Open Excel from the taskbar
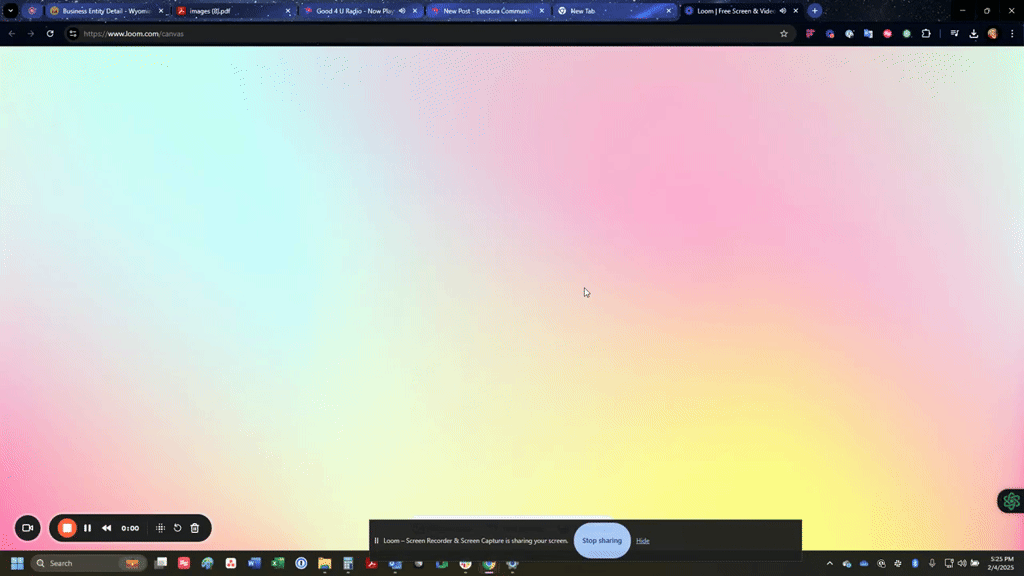This screenshot has width=1024, height=576. pyautogui.click(x=278, y=563)
